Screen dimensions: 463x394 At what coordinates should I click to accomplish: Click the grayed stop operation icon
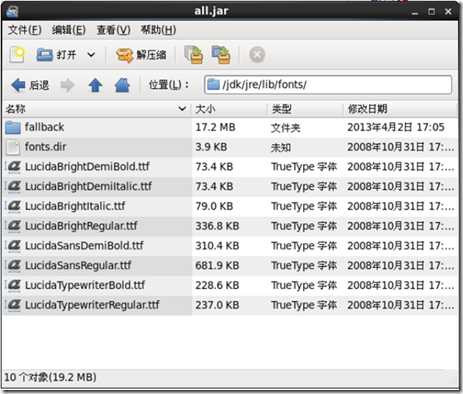[257, 55]
